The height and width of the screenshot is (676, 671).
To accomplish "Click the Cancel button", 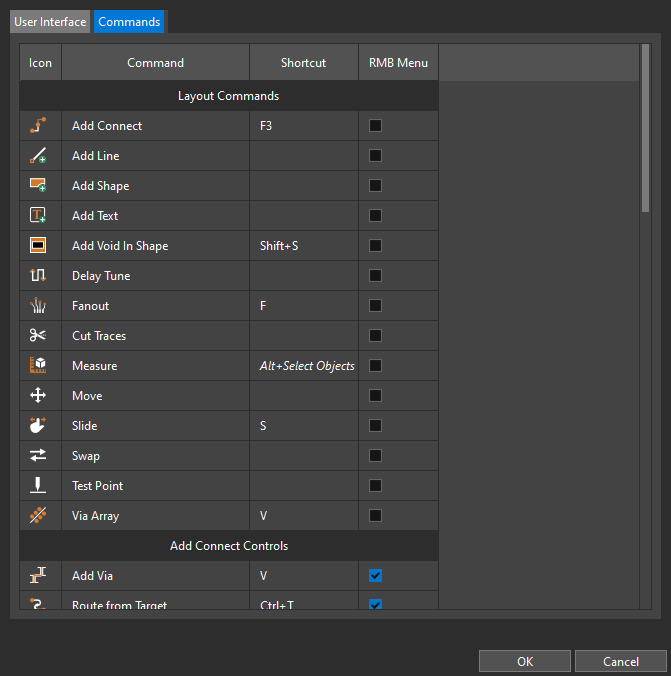I will pos(621,661).
